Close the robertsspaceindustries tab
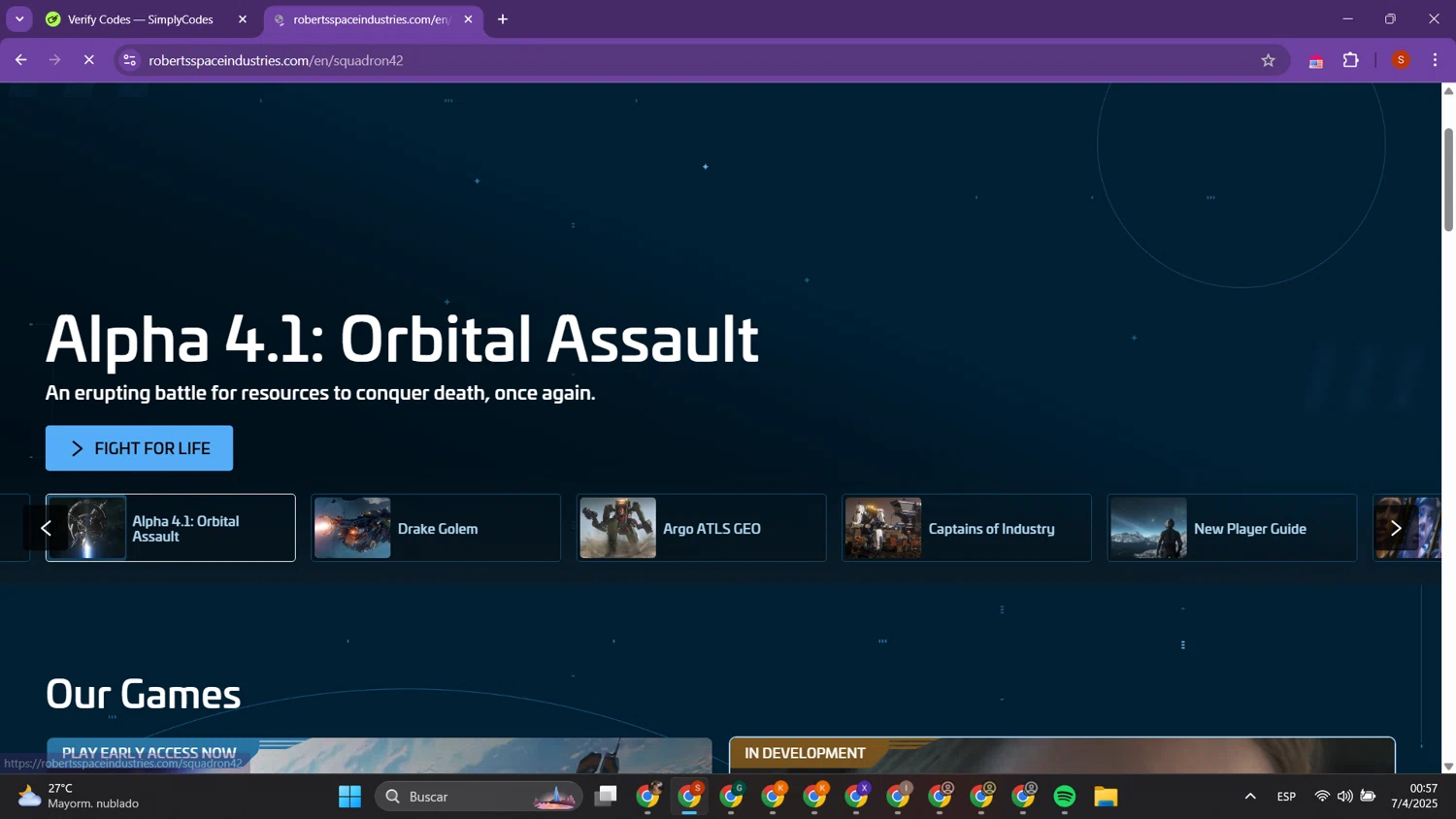Image resolution: width=1456 pixels, height=819 pixels. pyautogui.click(x=468, y=19)
